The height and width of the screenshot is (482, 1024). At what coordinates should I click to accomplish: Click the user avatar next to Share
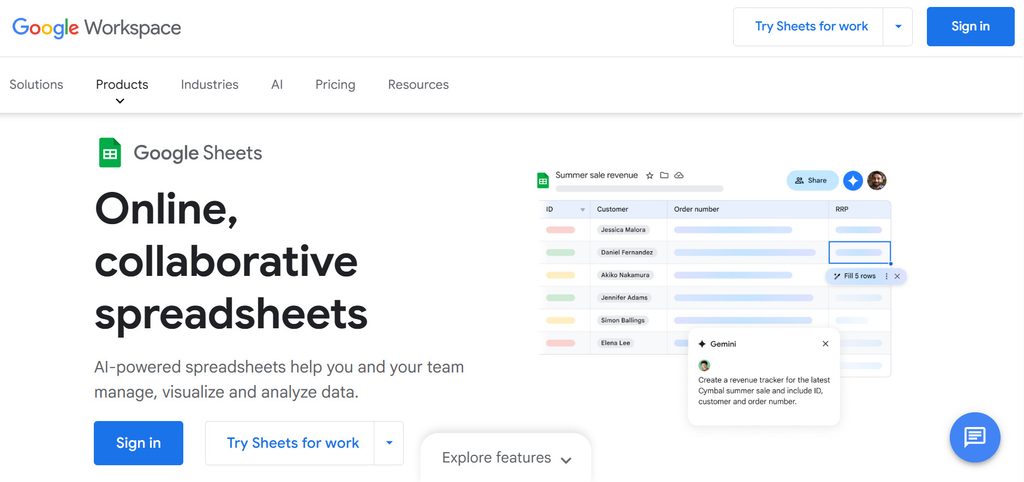[x=877, y=180]
